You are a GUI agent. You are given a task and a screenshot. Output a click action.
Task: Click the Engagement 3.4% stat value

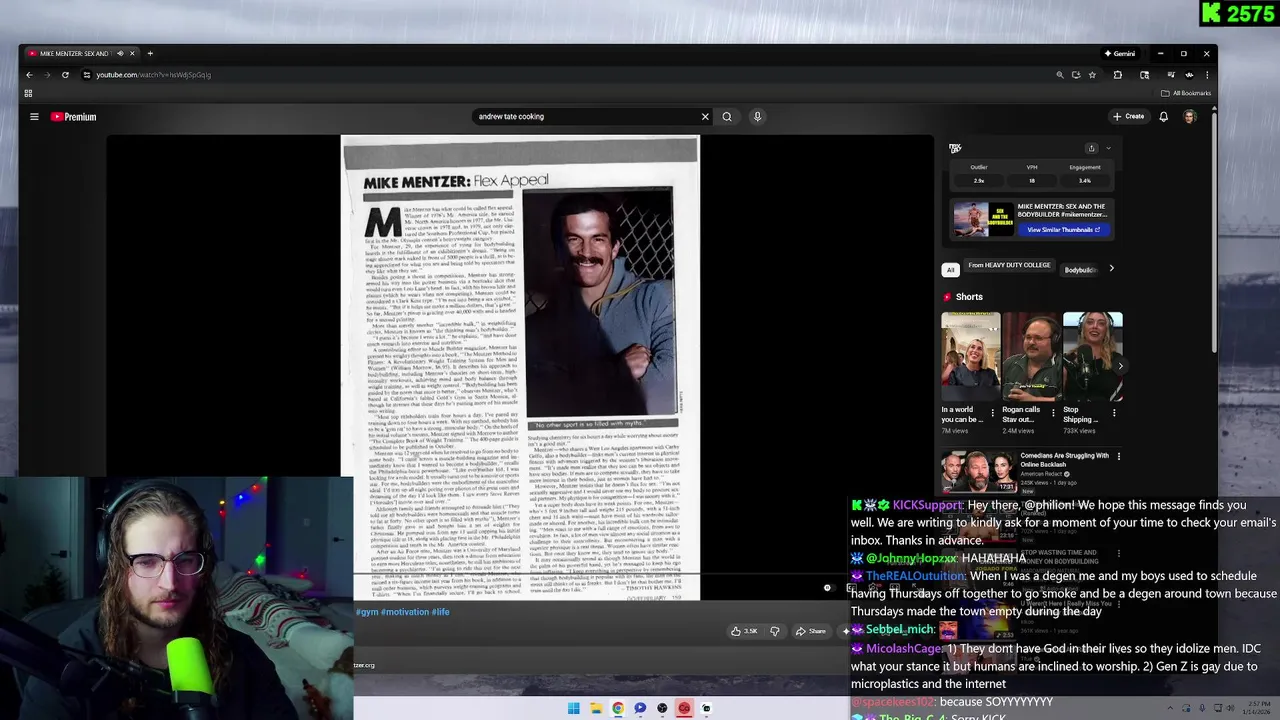(1085, 181)
